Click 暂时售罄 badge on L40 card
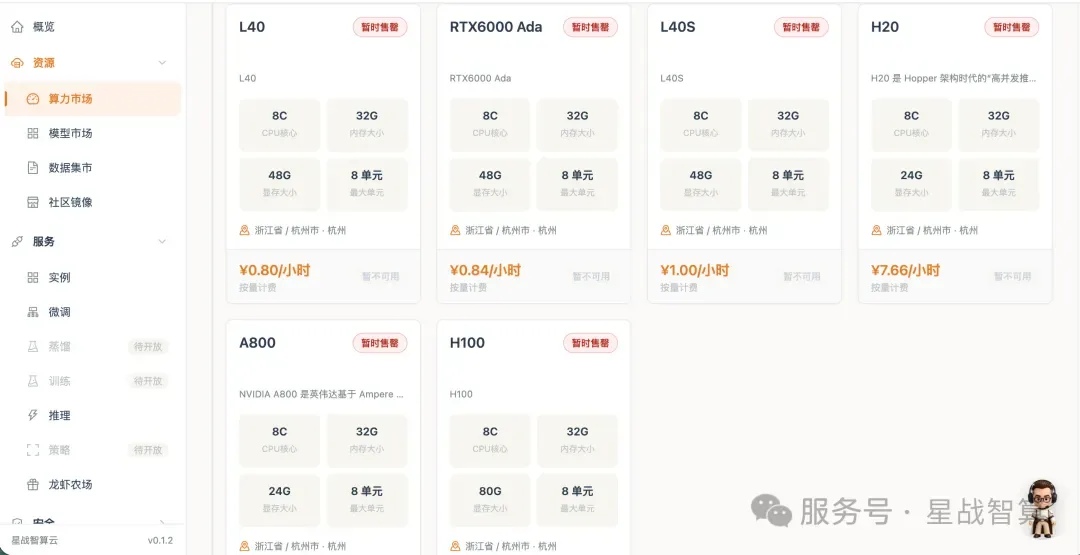Viewport: 1080px width, 555px height. 380,27
